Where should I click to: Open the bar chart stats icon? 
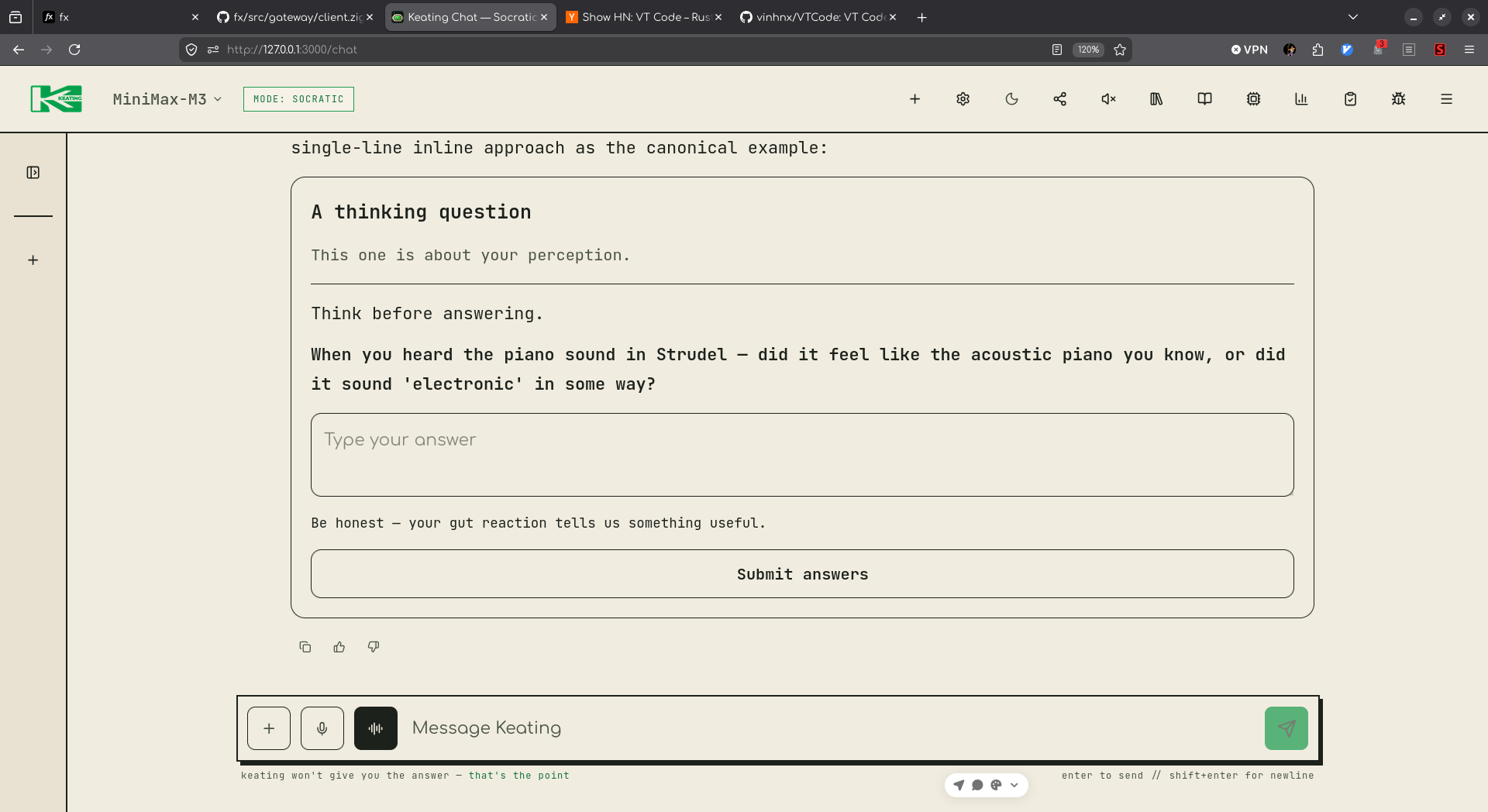tap(1301, 99)
